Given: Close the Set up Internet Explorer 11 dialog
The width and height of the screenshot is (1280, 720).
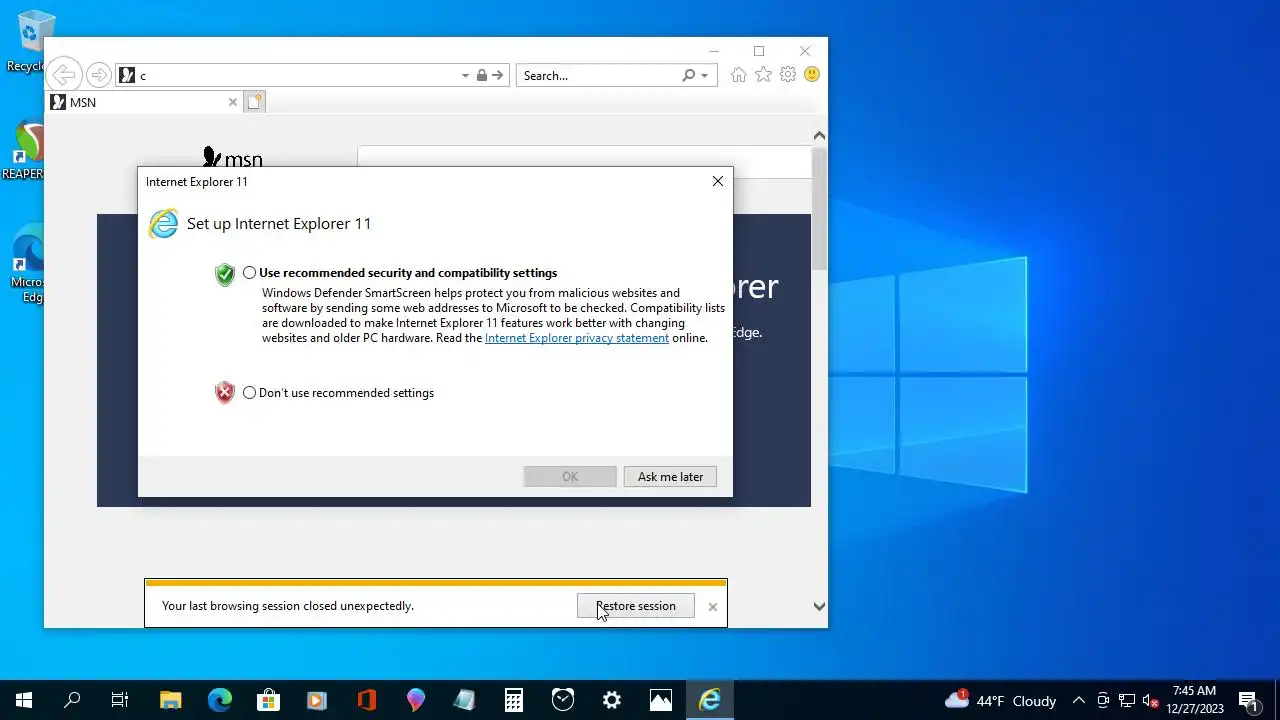Looking at the screenshot, I should (717, 181).
